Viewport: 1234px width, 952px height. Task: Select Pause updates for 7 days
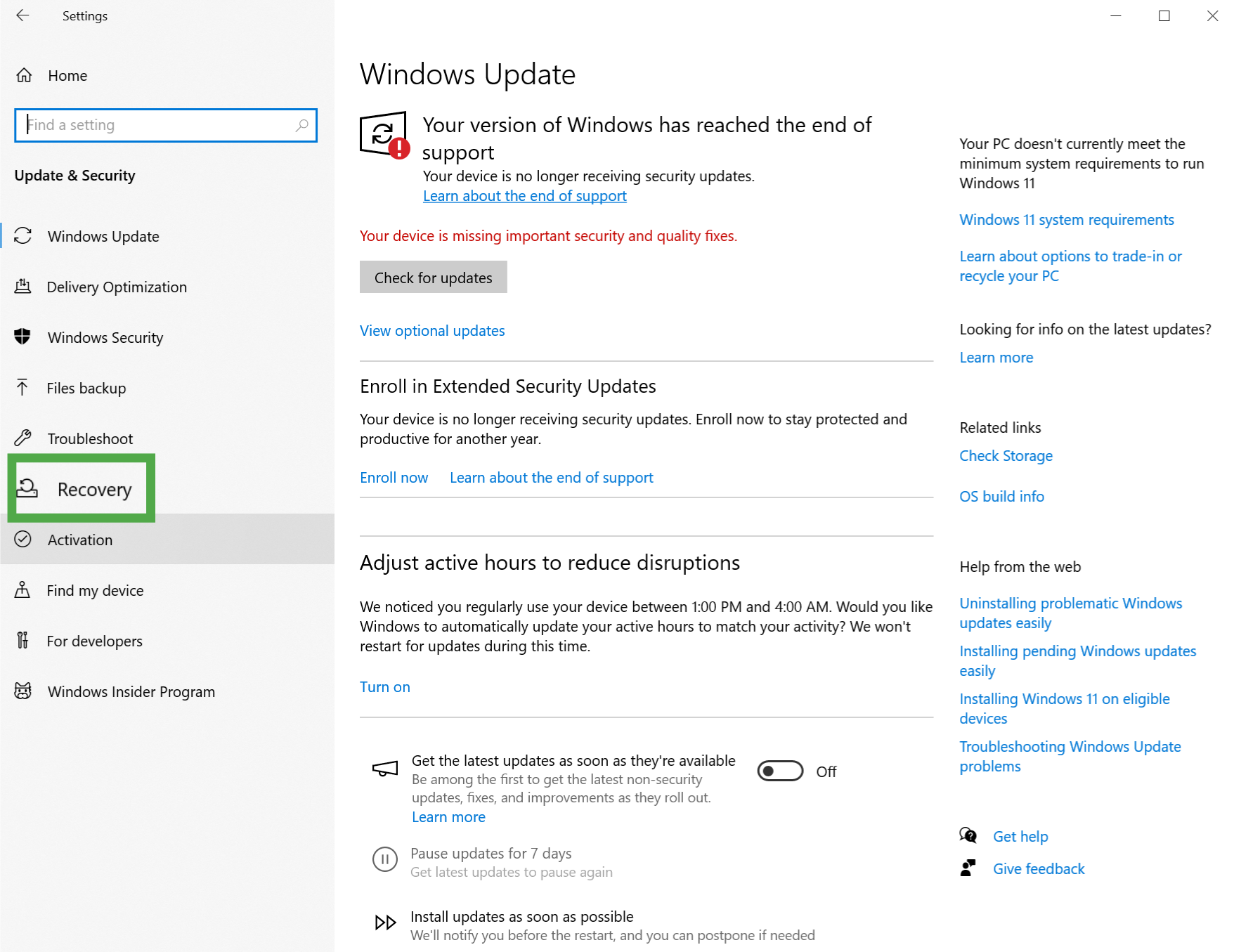click(491, 854)
